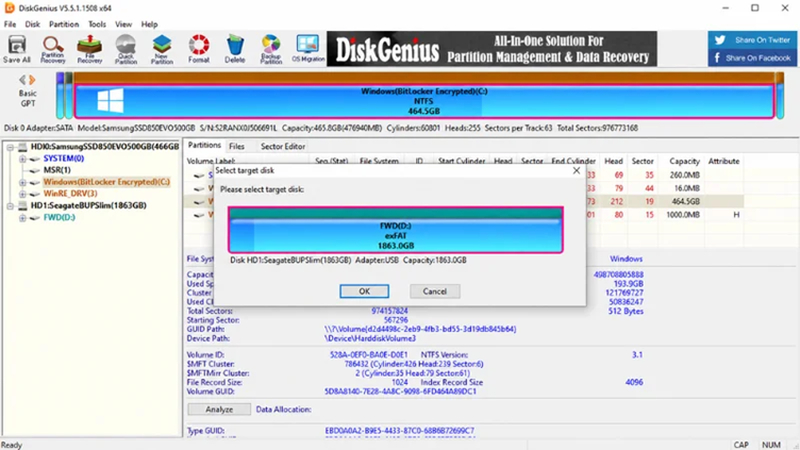Start the OS Migration tool

[308, 49]
